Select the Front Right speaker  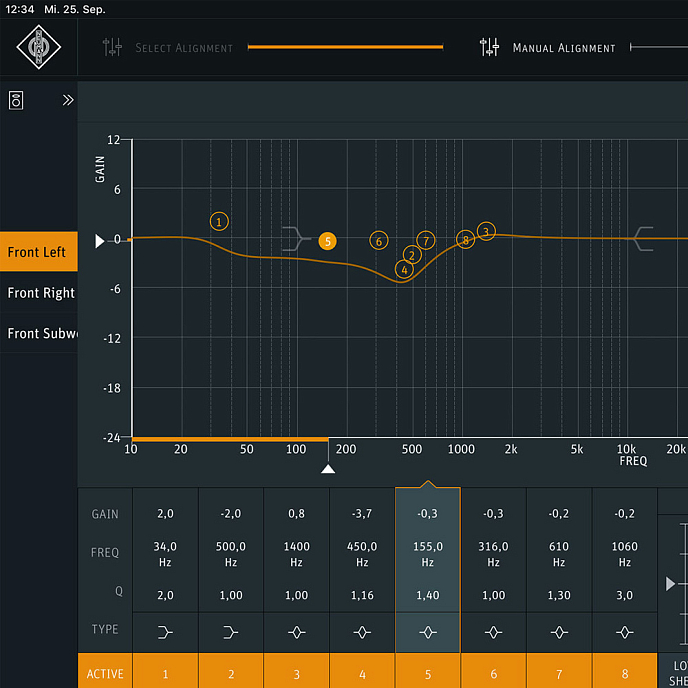click(x=40, y=293)
